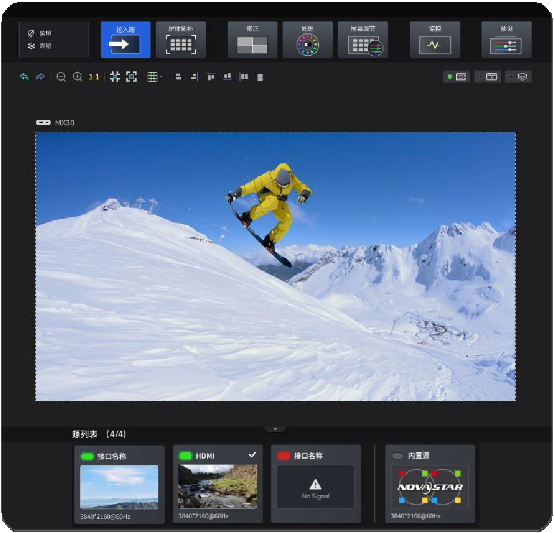Toggle the green-dot display mode button
Screen dimensions: 554x533
point(456,77)
